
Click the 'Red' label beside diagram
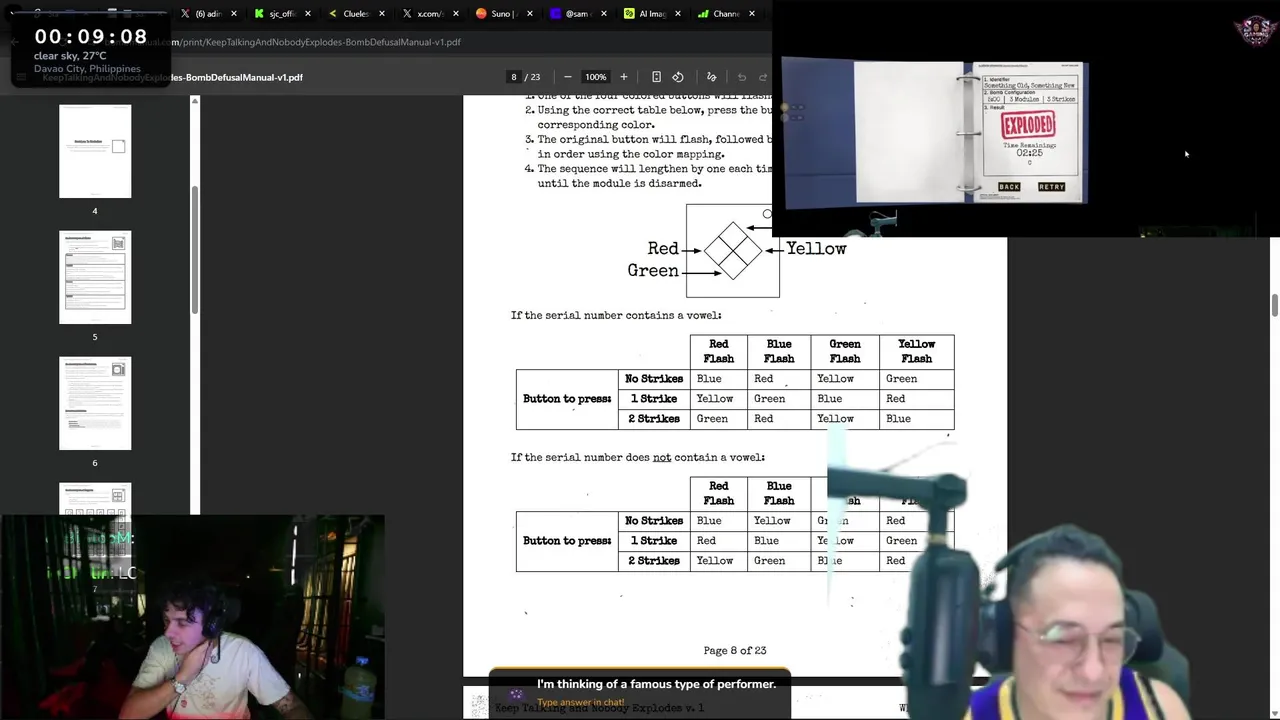click(663, 249)
